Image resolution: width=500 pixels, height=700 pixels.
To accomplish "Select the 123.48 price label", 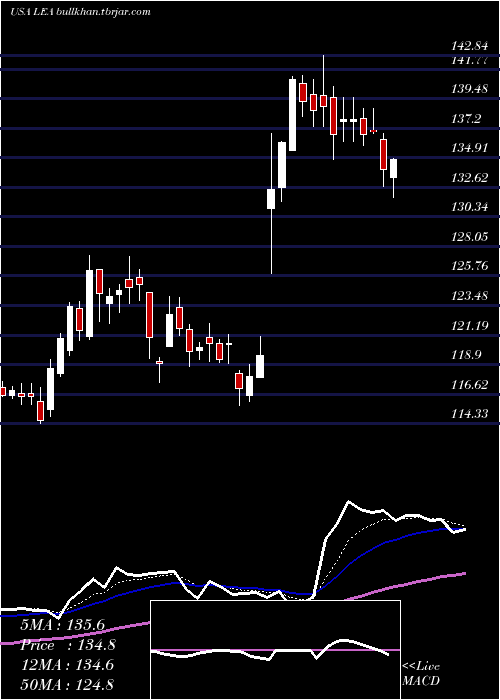I will click(x=469, y=296).
